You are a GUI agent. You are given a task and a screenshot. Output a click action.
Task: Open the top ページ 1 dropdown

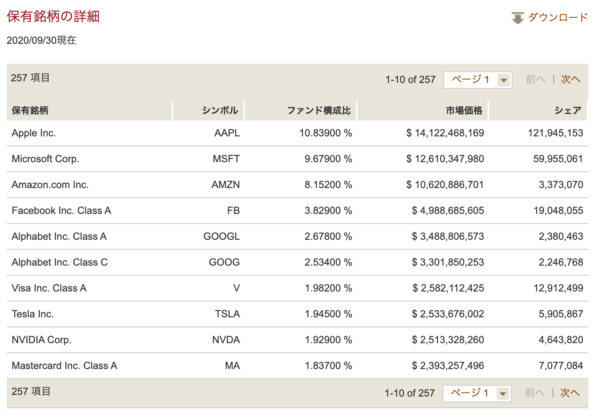[x=478, y=80]
